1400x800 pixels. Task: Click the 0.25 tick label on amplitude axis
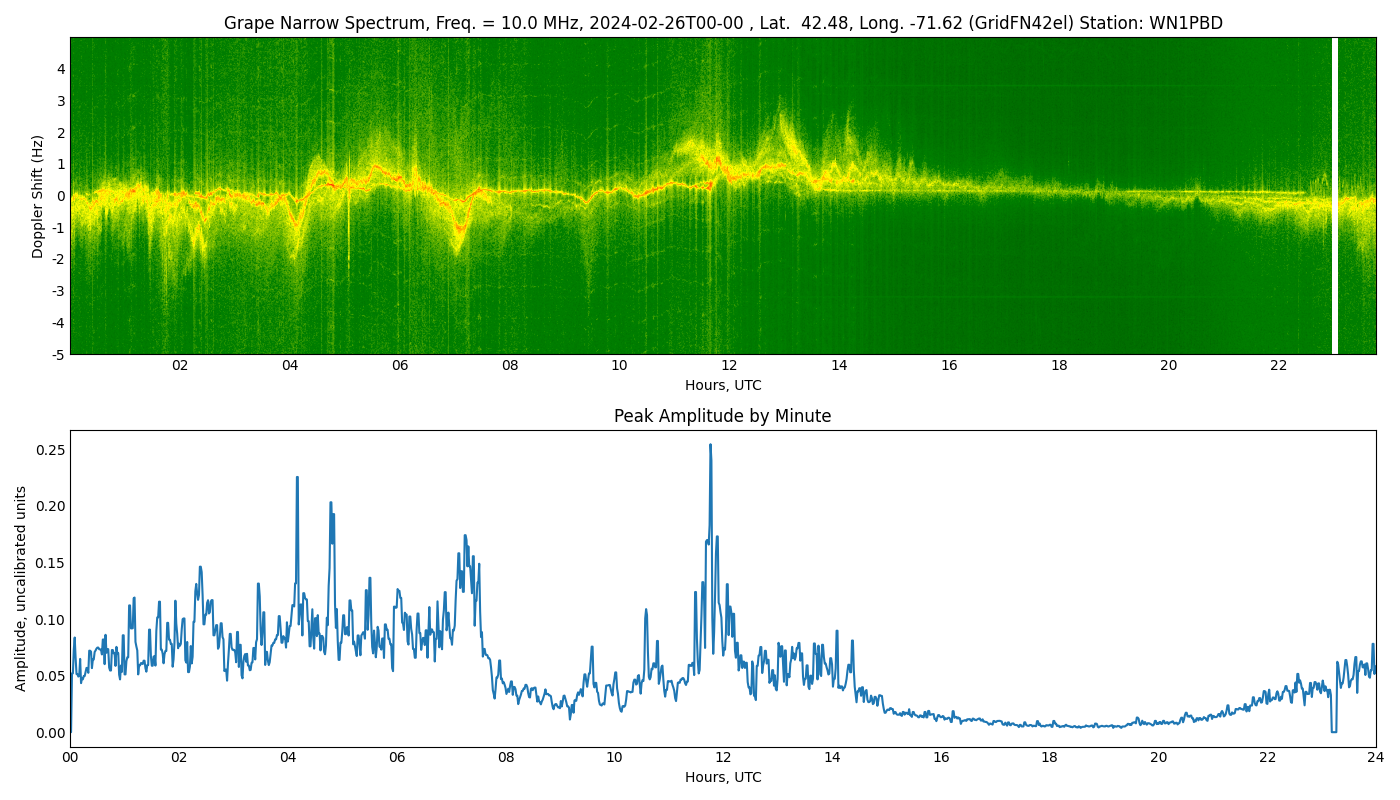[49, 450]
